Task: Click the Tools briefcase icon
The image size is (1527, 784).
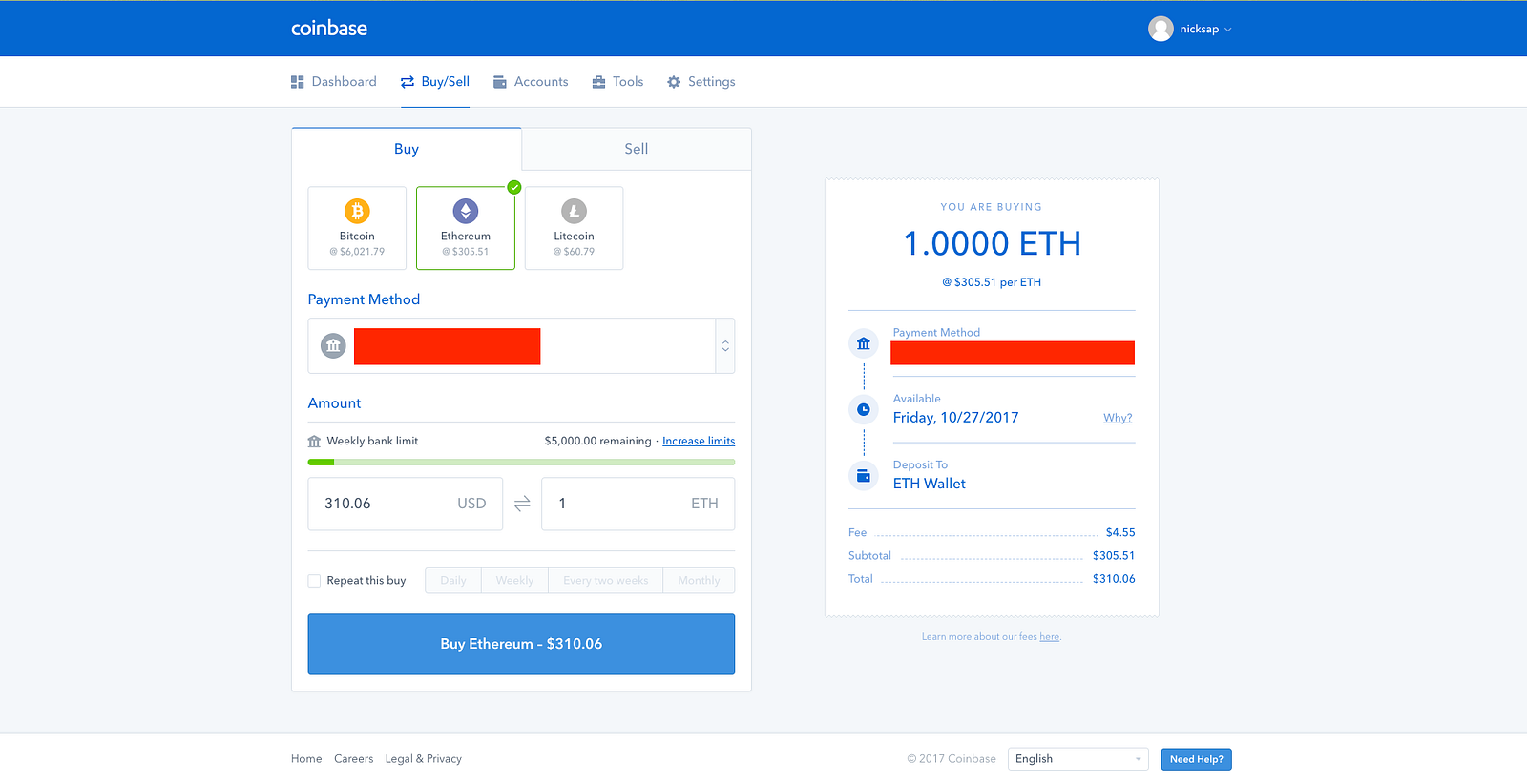Action: point(599,82)
